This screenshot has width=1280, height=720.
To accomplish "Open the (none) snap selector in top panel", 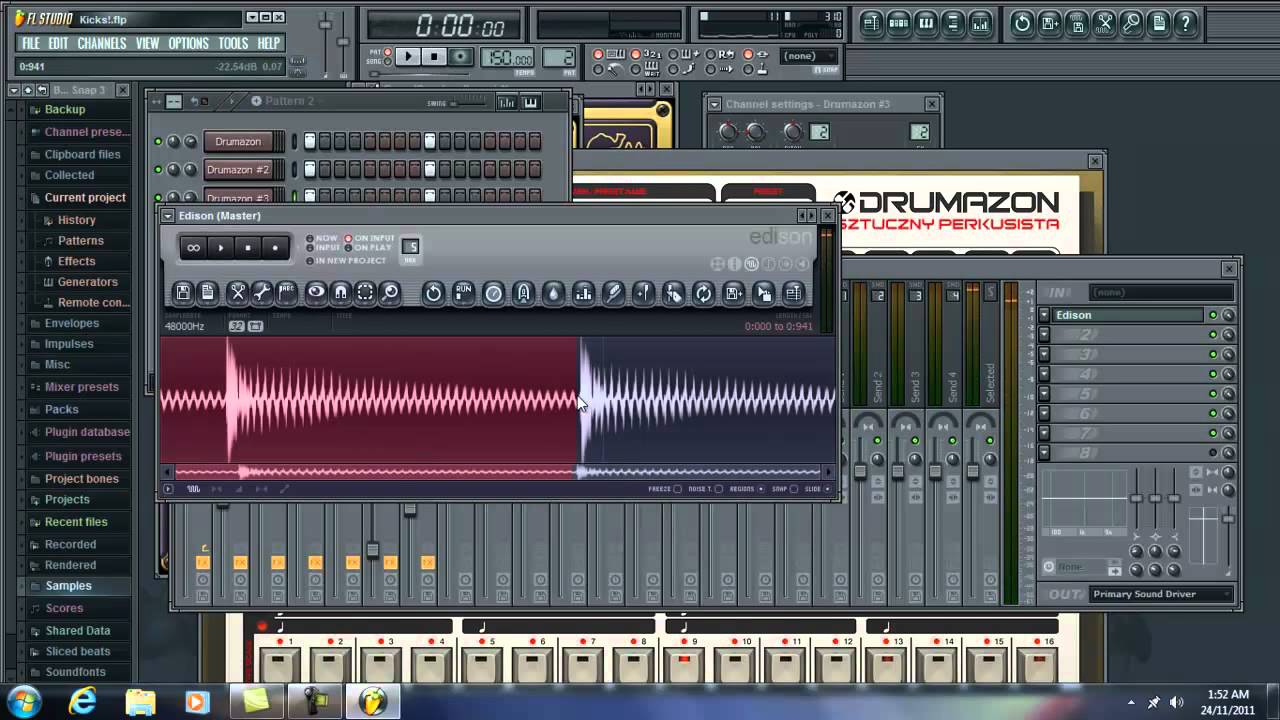I will (809, 57).
